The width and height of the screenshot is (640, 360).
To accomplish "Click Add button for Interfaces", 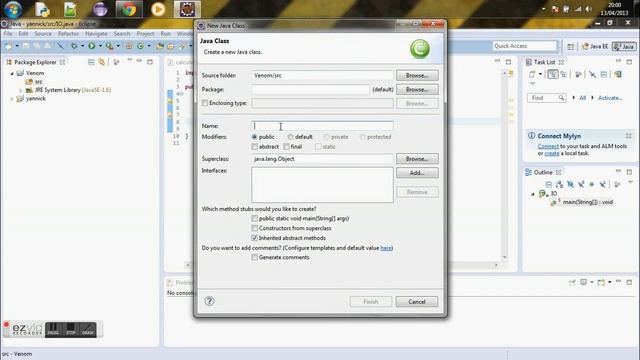I will [x=417, y=173].
